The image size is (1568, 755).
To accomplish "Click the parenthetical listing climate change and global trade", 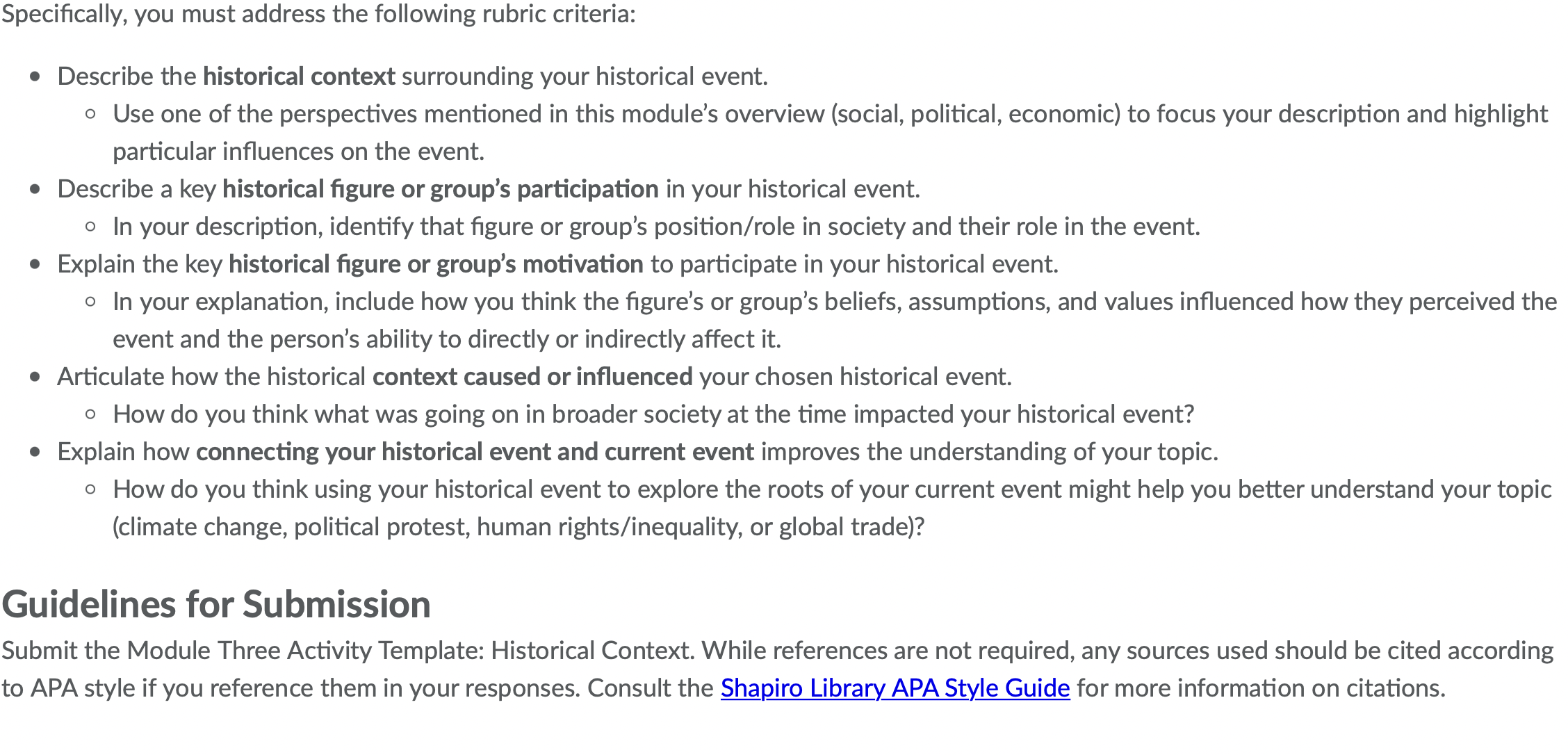I will pyautogui.click(x=518, y=526).
